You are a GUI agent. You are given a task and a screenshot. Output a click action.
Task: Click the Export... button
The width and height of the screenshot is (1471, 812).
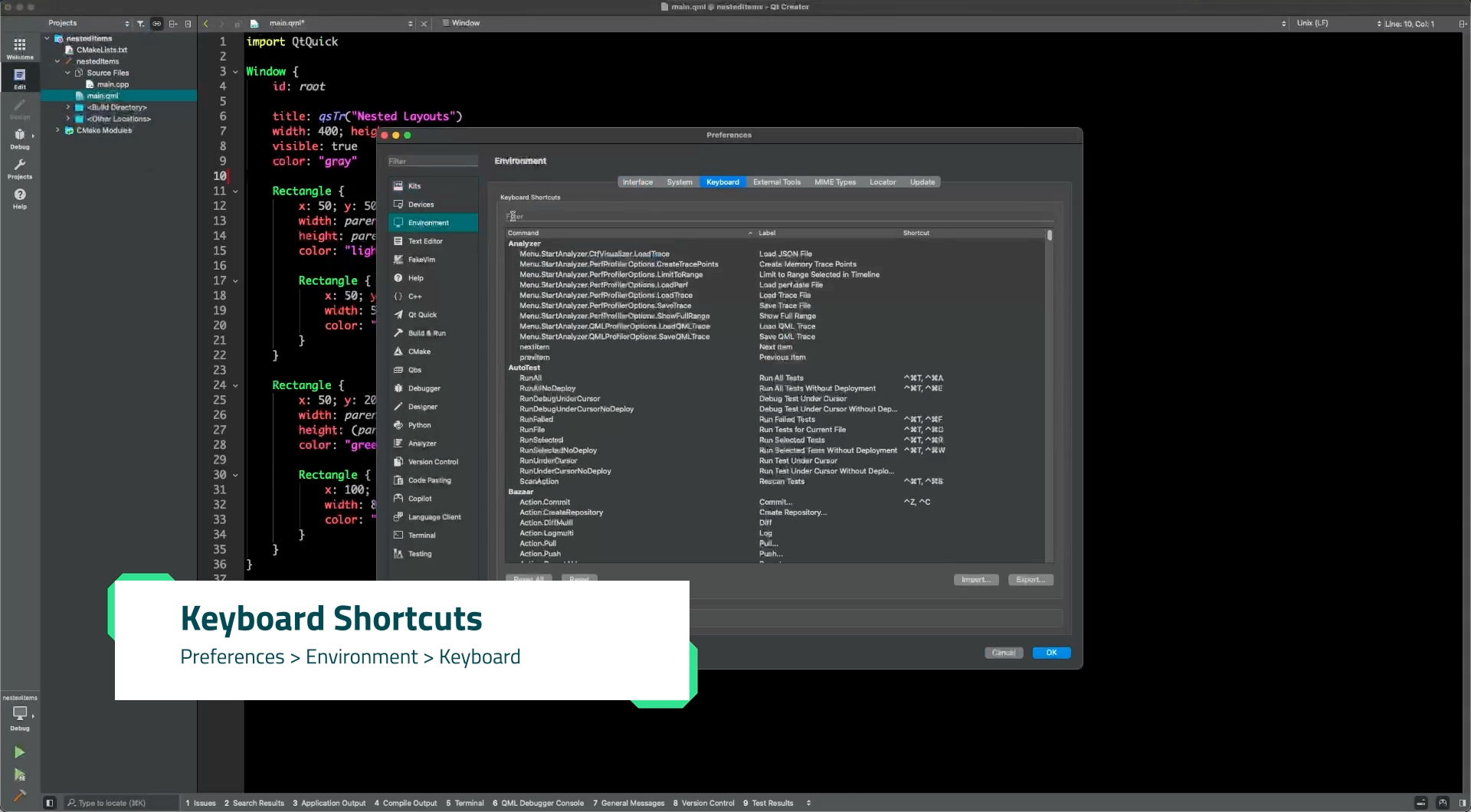[1030, 580]
